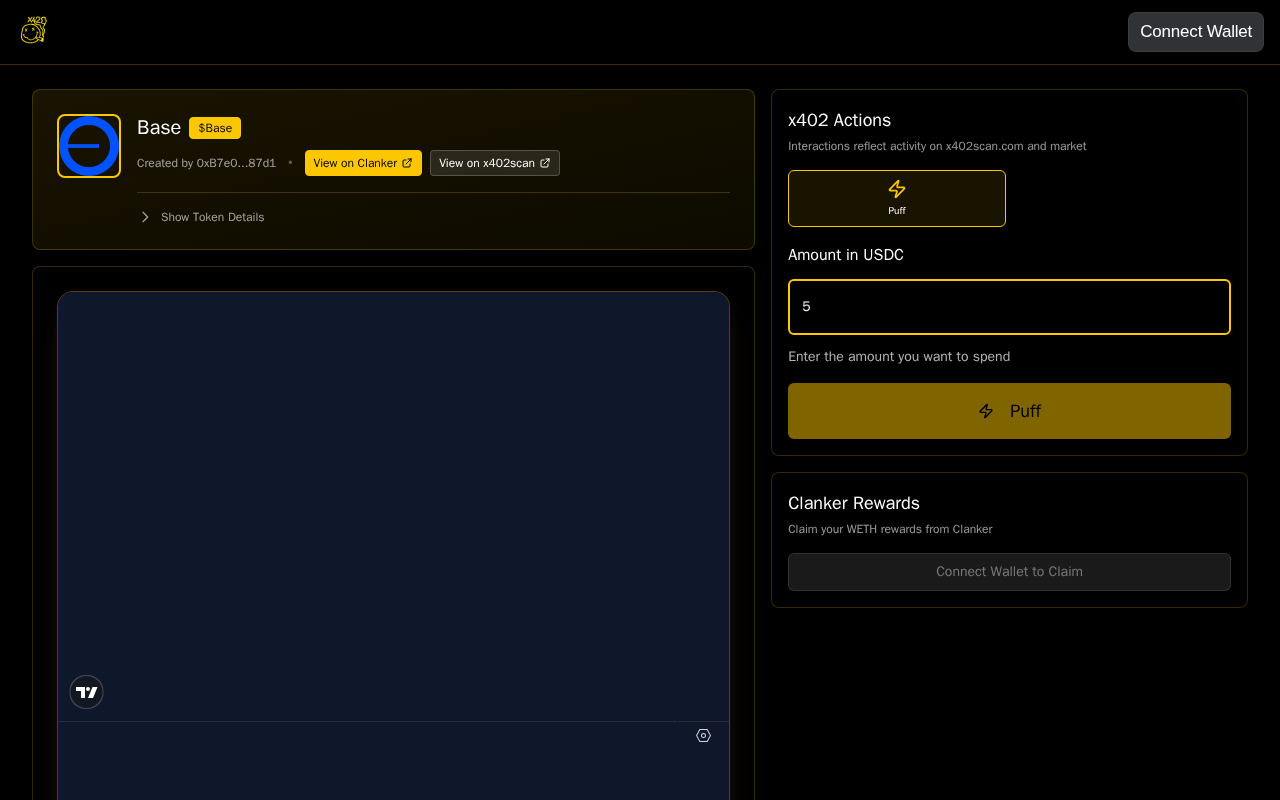
Task: Click the $Base ticker badge
Action: [x=215, y=128]
